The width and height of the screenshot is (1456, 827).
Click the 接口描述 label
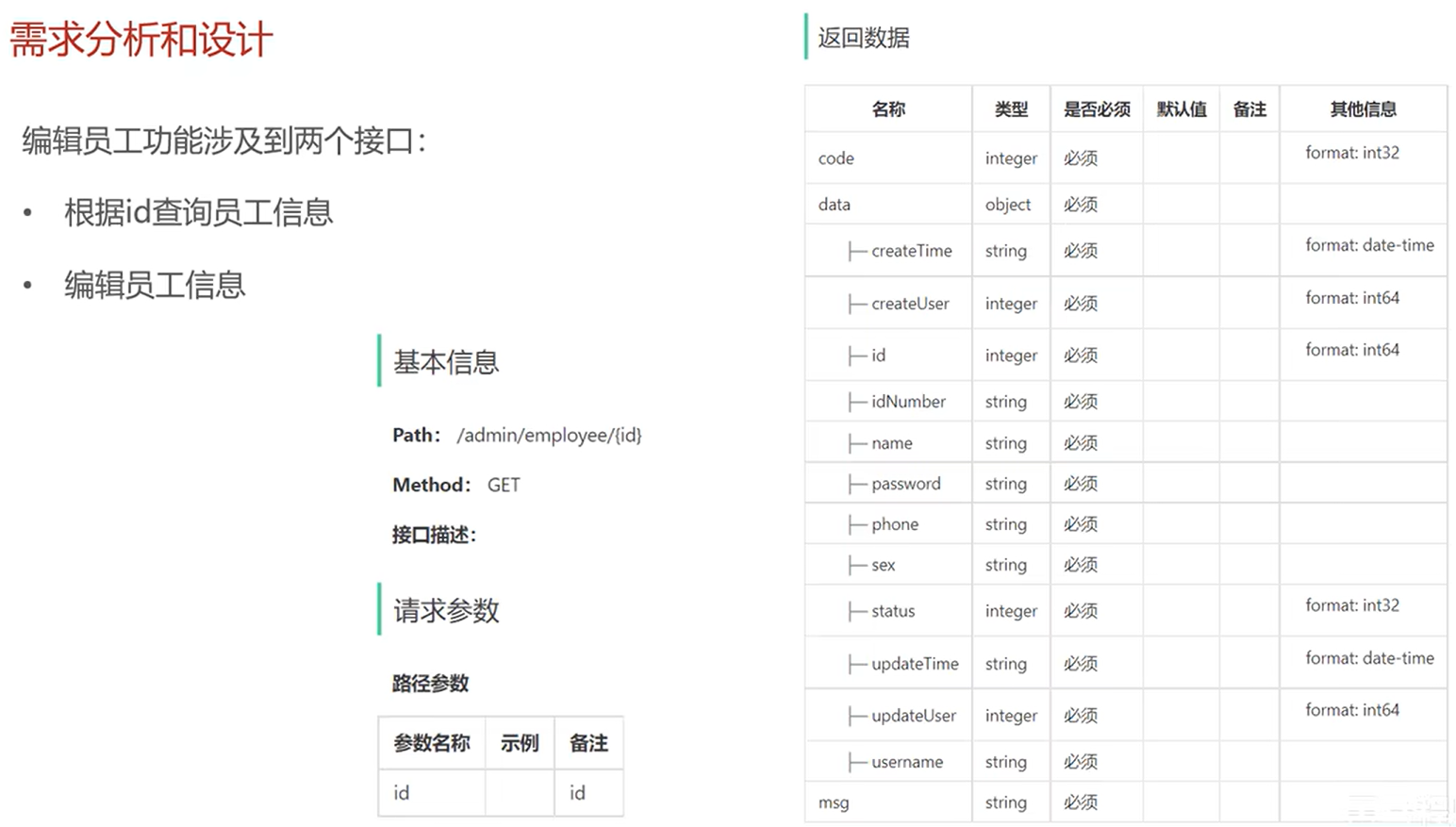pos(434,535)
